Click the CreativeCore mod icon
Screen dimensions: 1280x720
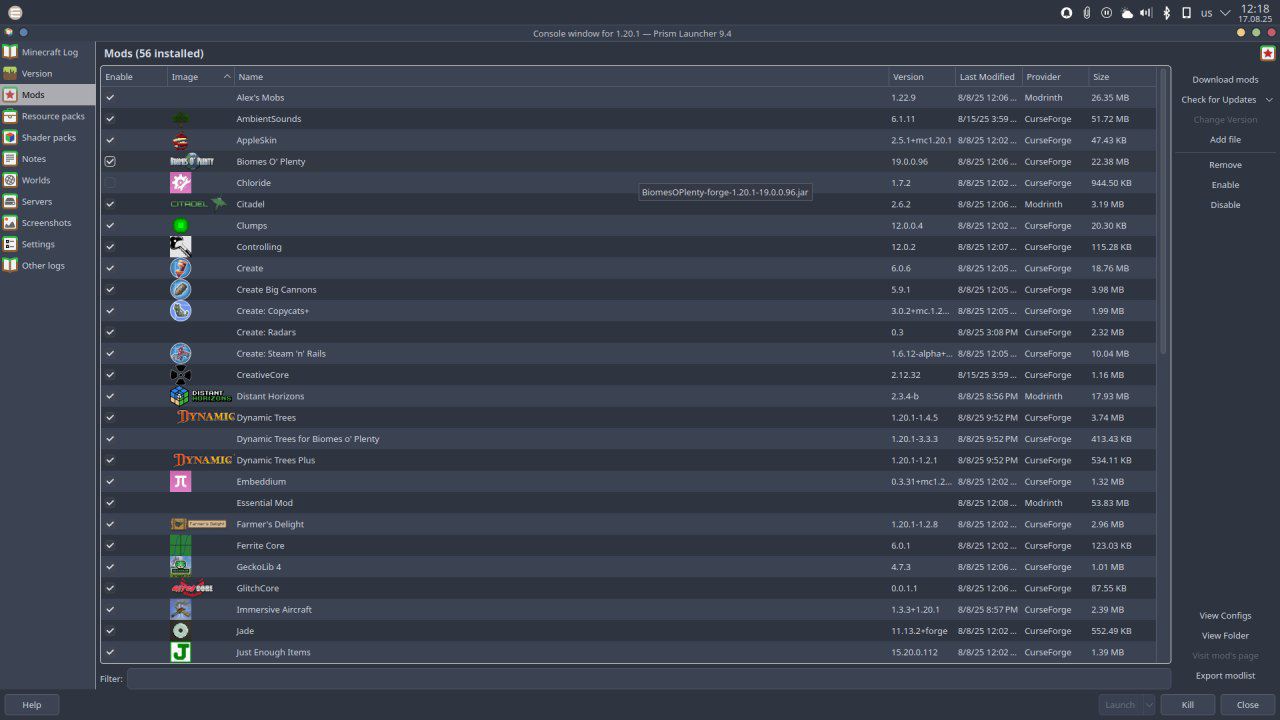point(180,375)
